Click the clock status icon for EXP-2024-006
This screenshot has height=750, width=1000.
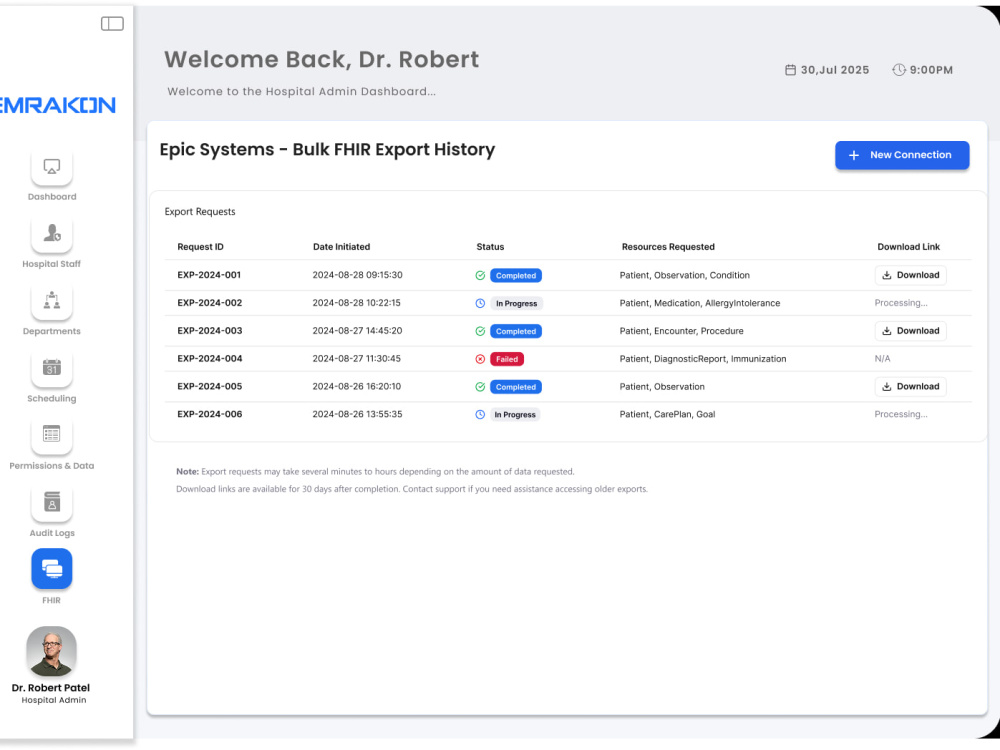(x=480, y=415)
